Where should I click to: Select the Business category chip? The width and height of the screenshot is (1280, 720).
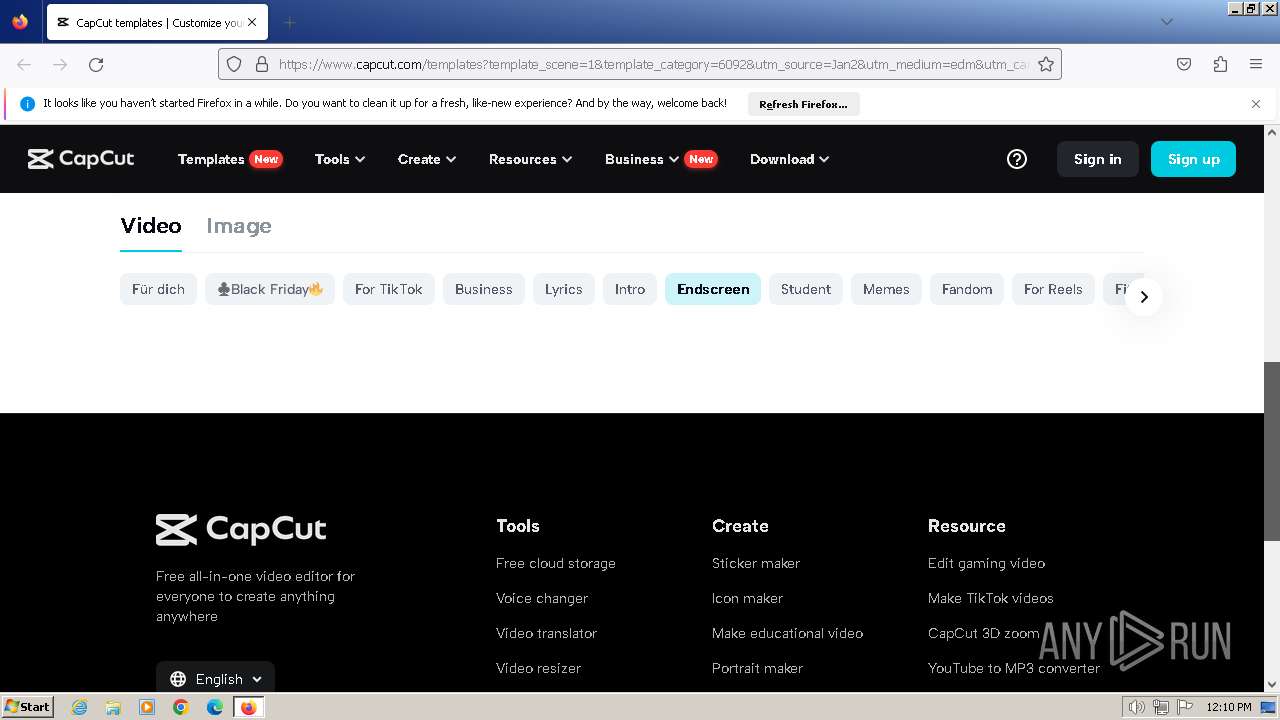(484, 289)
